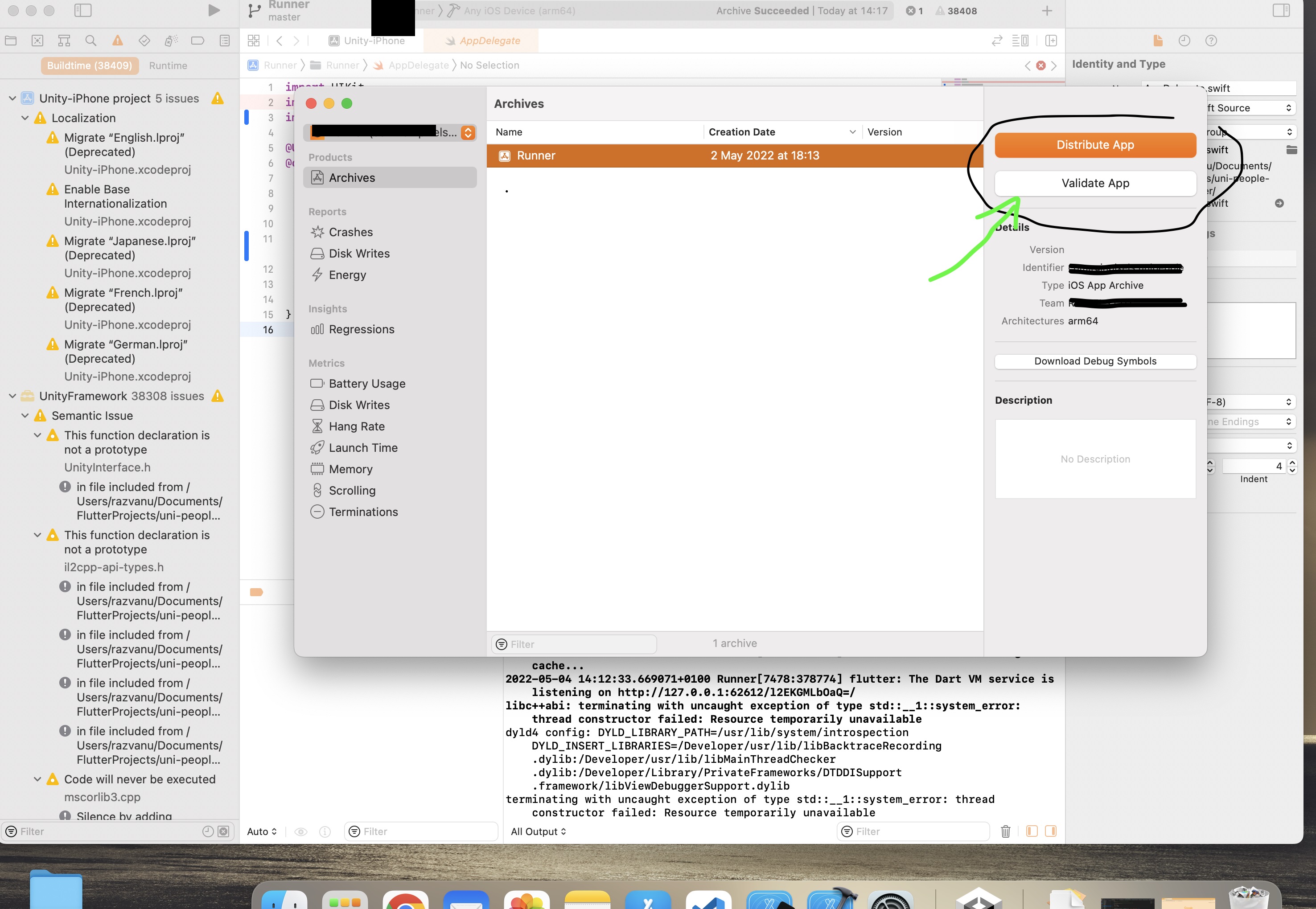1316x909 pixels.
Task: Collapse the Localization issues group
Action: click(25, 118)
